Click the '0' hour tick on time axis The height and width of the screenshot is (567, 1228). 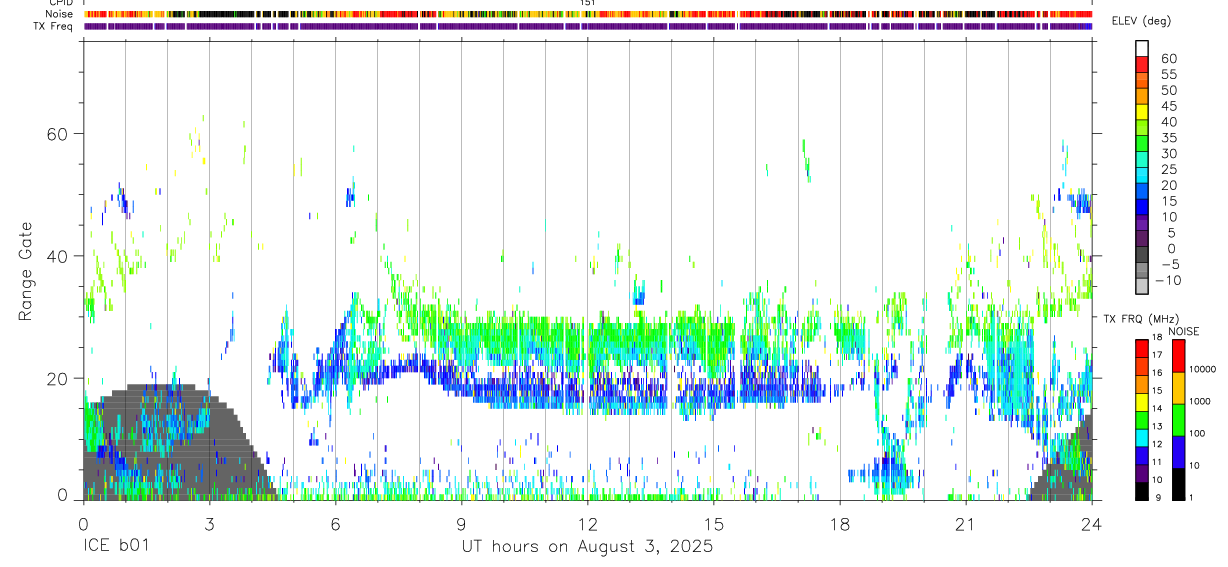[83, 523]
